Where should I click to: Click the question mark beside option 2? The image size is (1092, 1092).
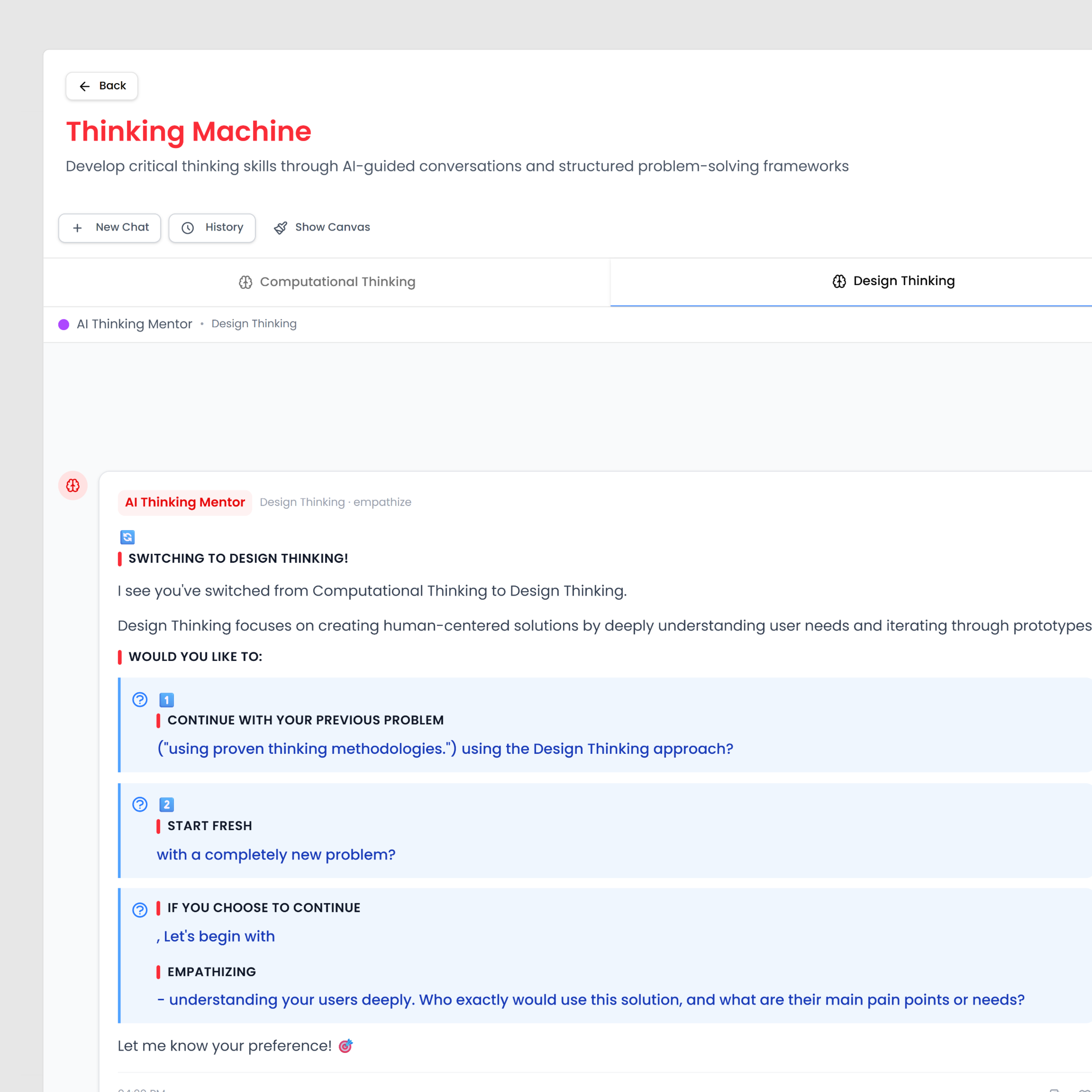click(x=140, y=804)
